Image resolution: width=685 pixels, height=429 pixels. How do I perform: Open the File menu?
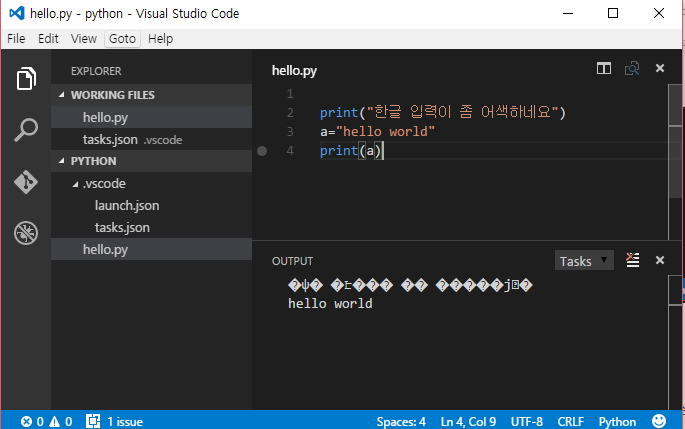click(x=16, y=38)
